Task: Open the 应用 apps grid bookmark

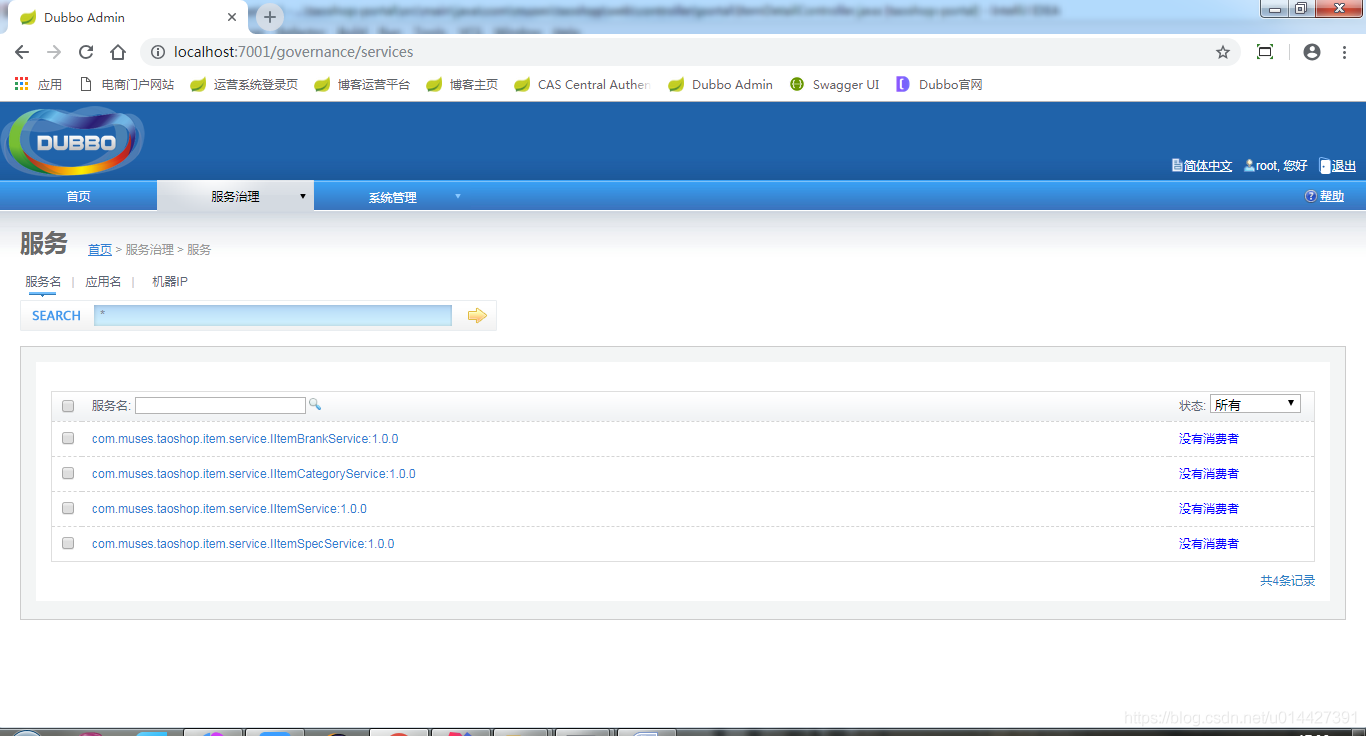Action: tap(38, 85)
